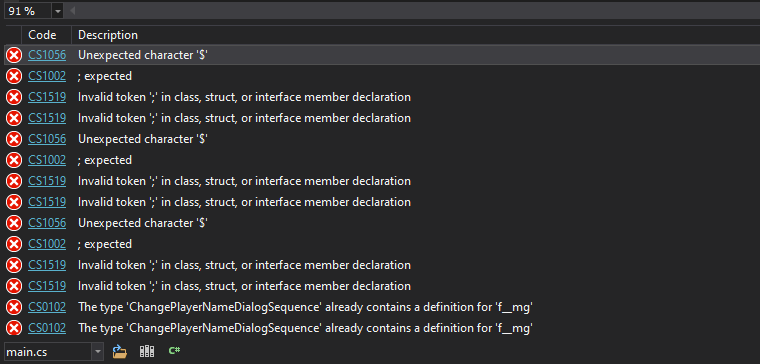This screenshot has height=364, width=760.
Task: Open the first CS1056 error code link
Action: (x=47, y=55)
